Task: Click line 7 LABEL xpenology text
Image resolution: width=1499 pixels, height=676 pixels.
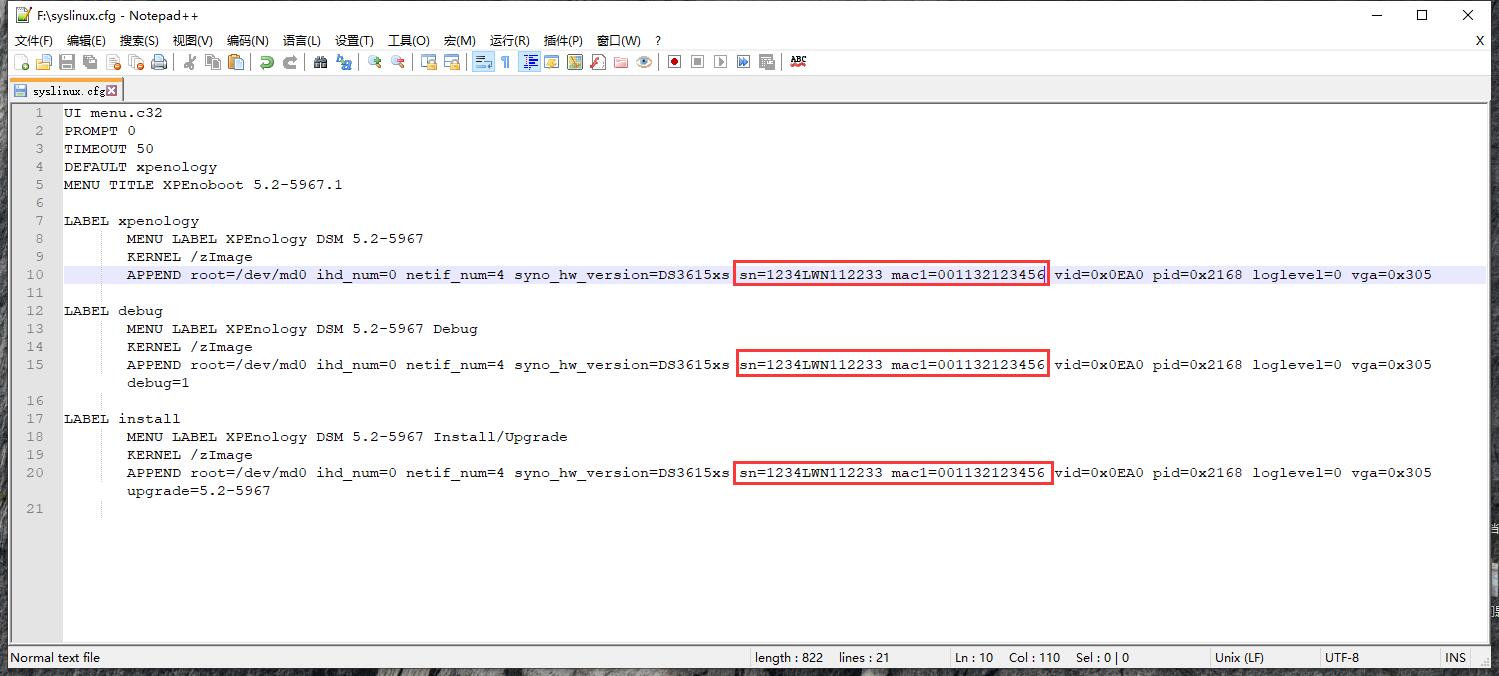Action: tap(131, 221)
